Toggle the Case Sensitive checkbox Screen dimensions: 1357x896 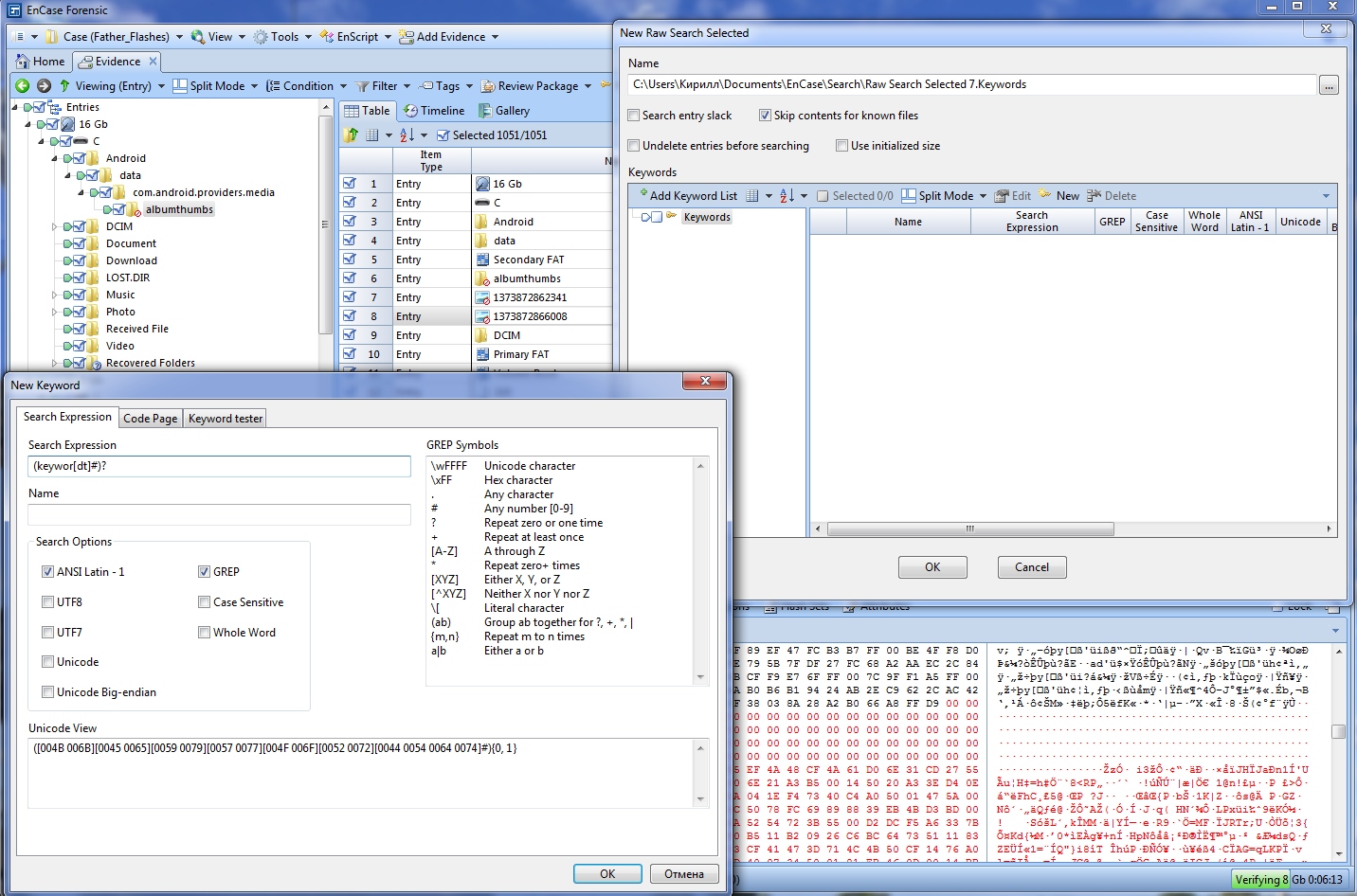[x=204, y=602]
